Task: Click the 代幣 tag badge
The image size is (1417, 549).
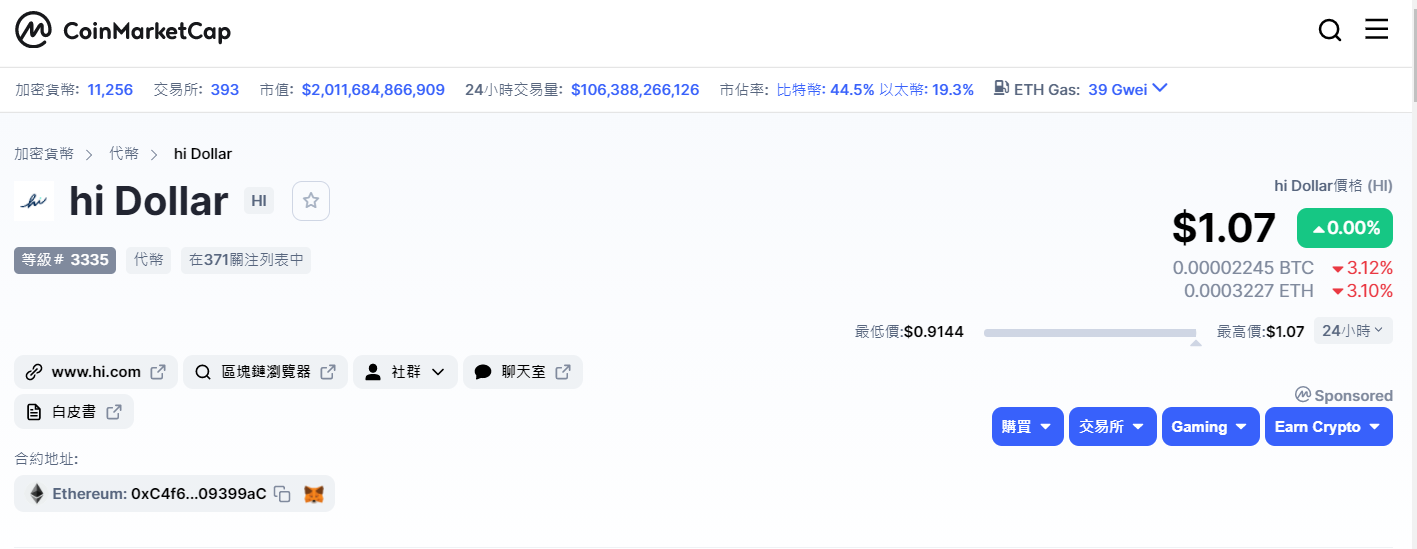Action: [148, 260]
